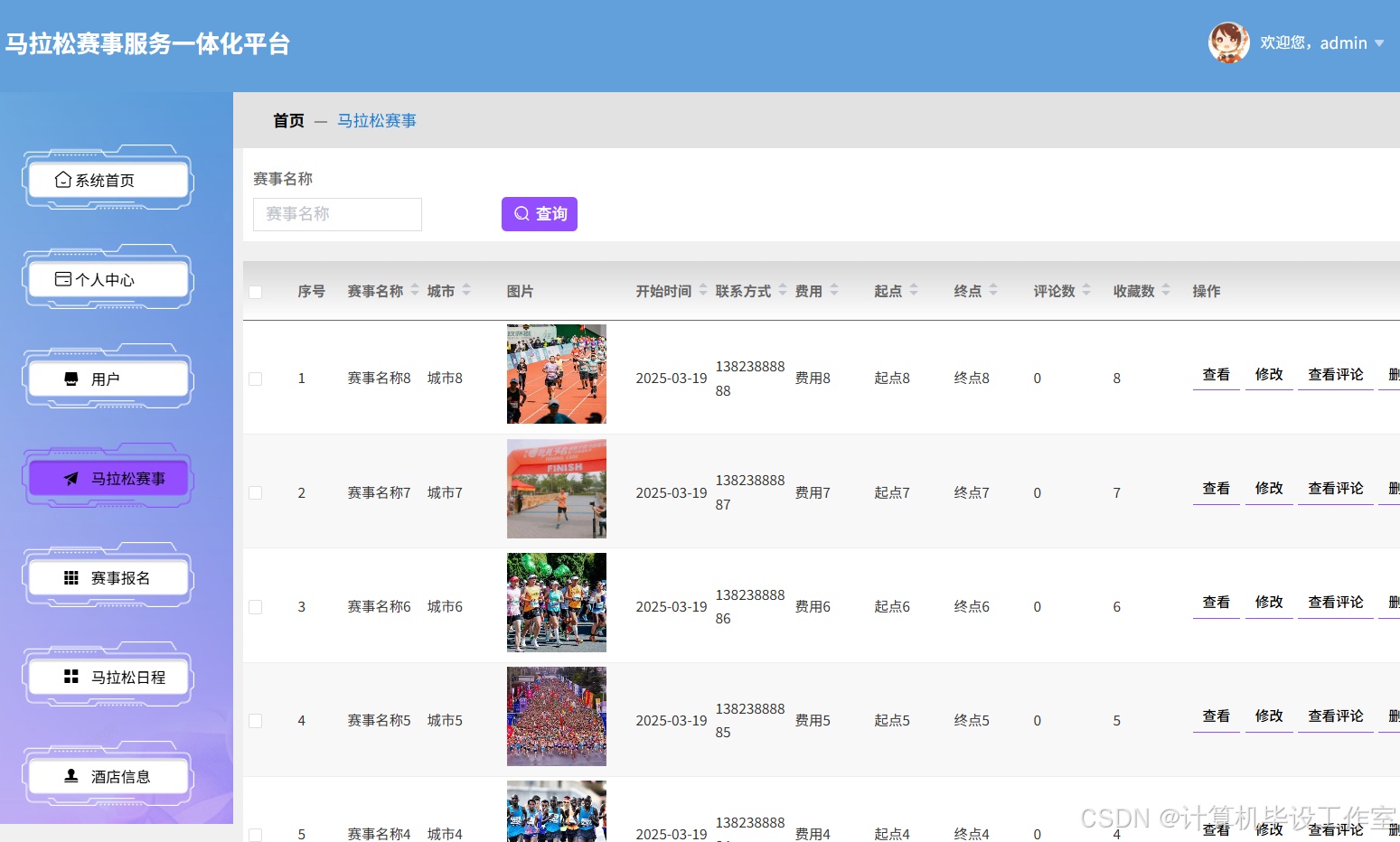Open 个人中心 in the sidebar
Image resolution: width=1400 pixels, height=842 pixels.
[108, 279]
